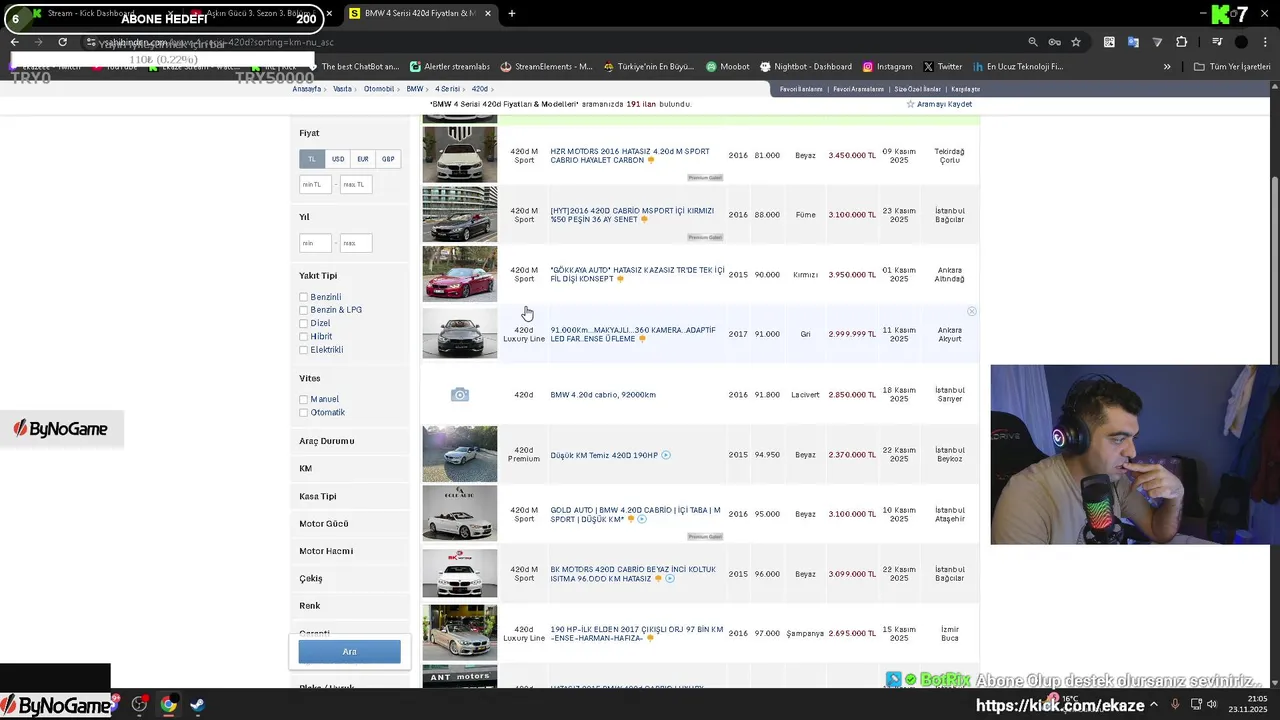This screenshot has height=720, width=1280.
Task: Open the browser zoom magnifier icon
Action: [x=1033, y=42]
